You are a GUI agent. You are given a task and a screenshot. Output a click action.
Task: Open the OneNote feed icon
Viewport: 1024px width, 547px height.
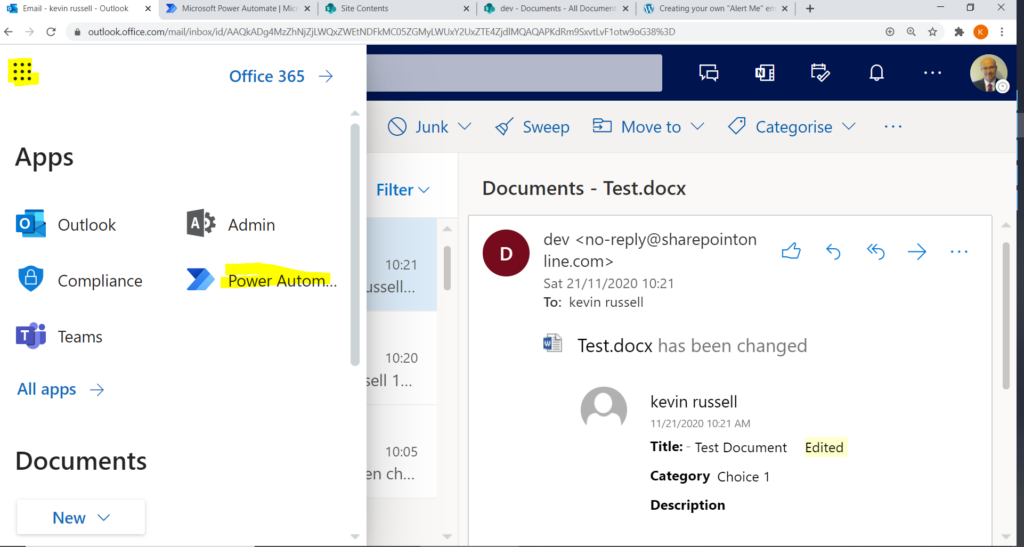pos(765,72)
